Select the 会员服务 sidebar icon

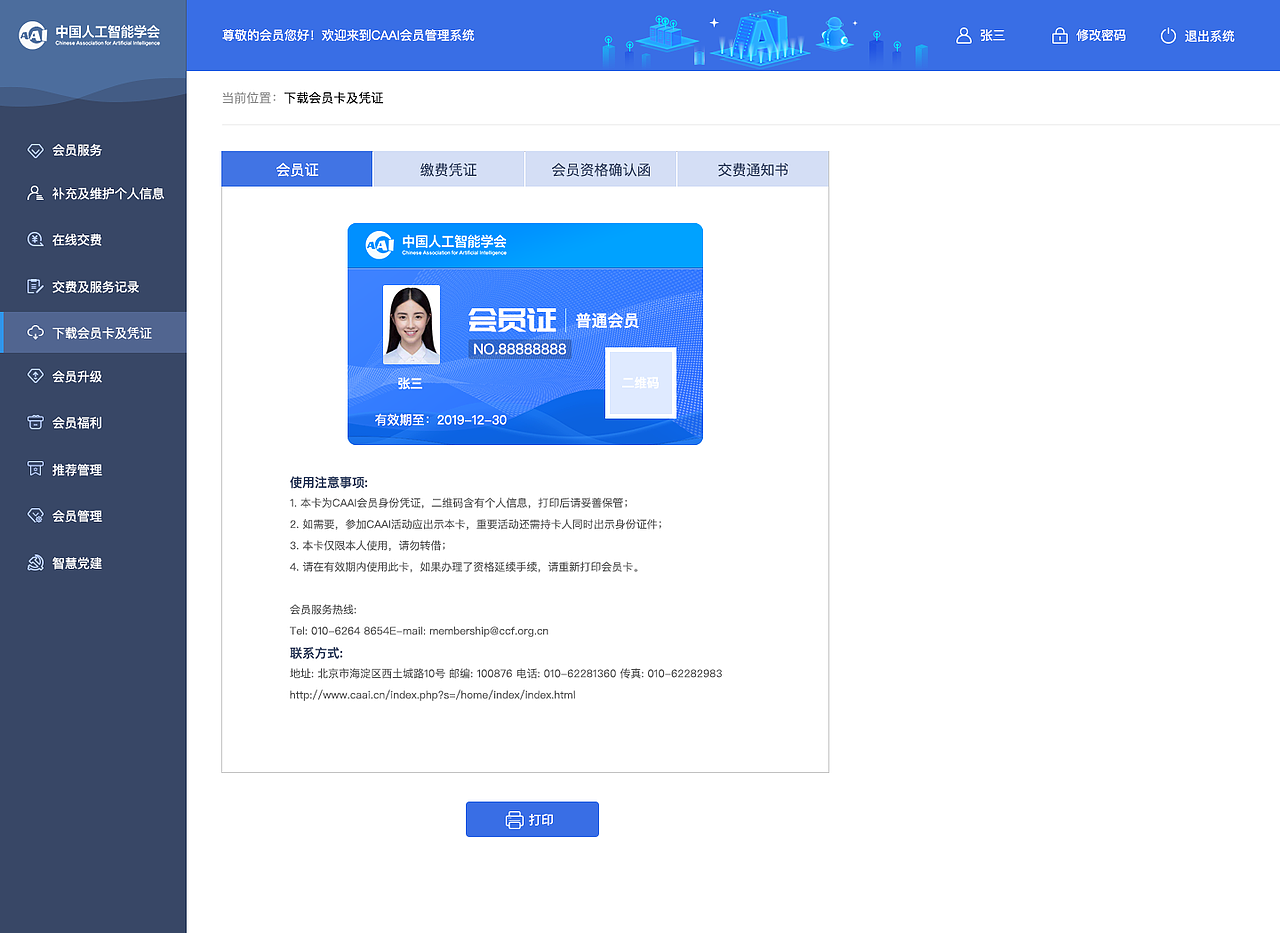click(35, 150)
